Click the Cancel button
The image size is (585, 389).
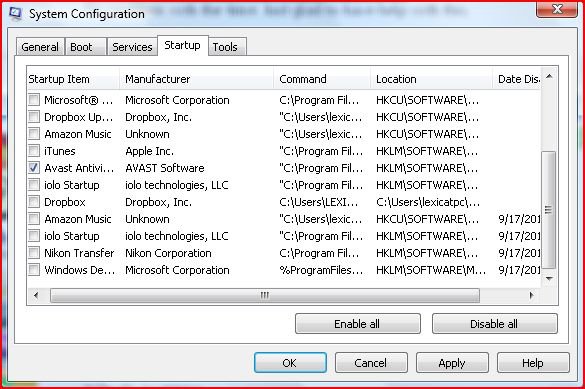[371, 363]
